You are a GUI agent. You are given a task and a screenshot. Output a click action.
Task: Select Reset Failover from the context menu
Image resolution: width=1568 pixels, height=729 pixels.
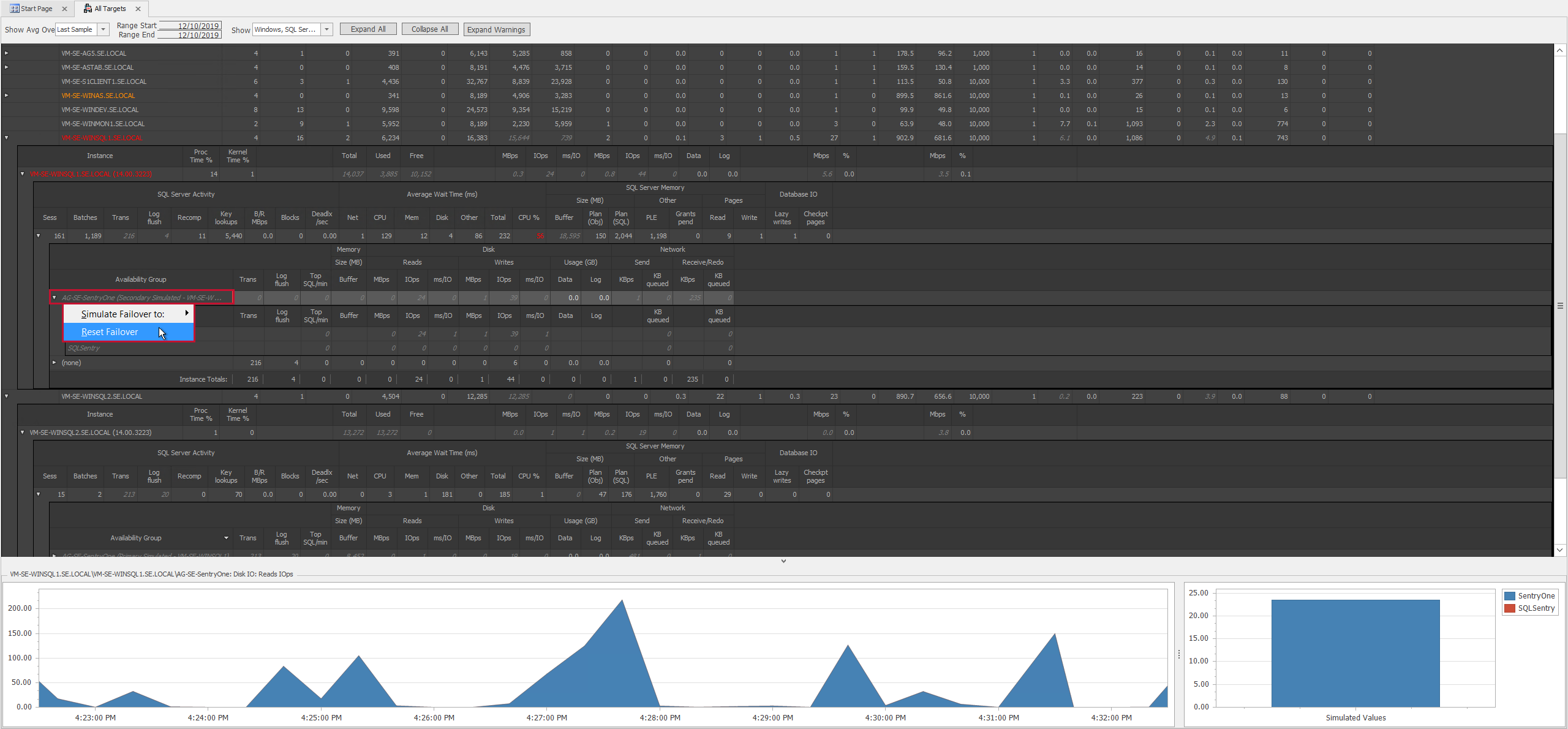point(109,331)
